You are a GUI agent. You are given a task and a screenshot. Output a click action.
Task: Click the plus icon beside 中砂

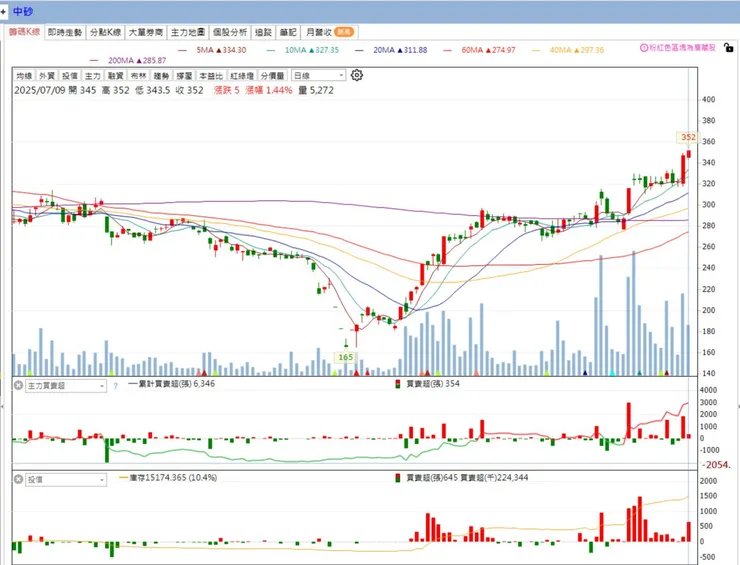3,11
